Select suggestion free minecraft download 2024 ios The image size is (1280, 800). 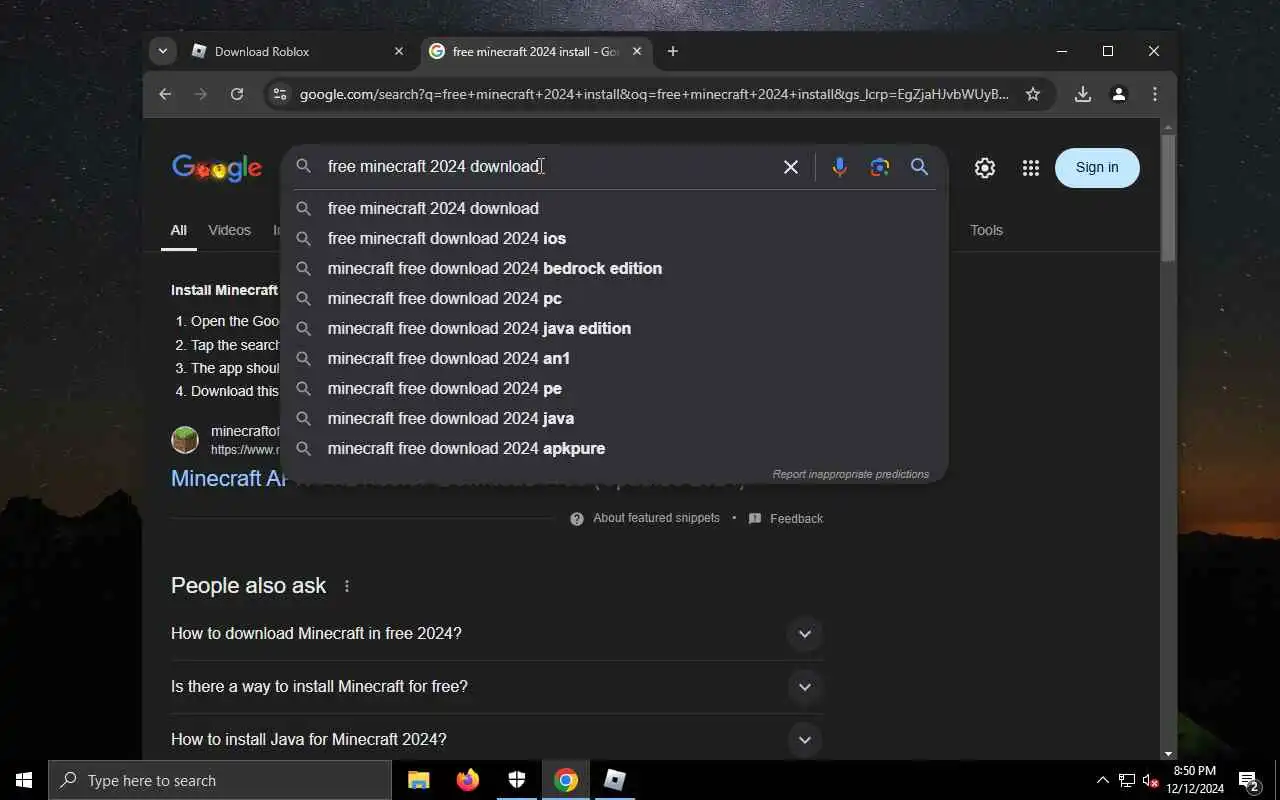pos(614,238)
